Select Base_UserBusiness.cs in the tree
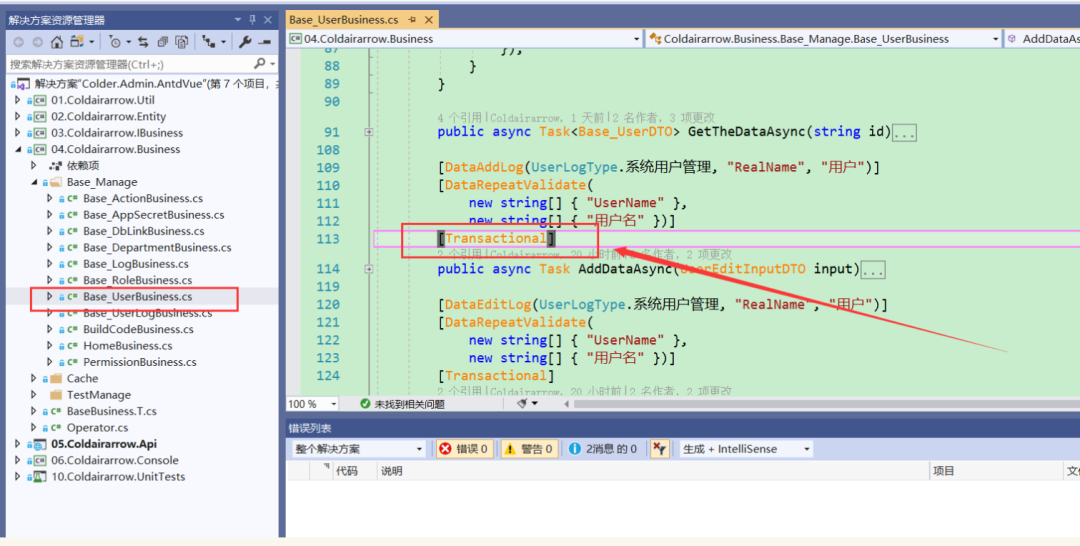1080x546 pixels. click(x=138, y=297)
